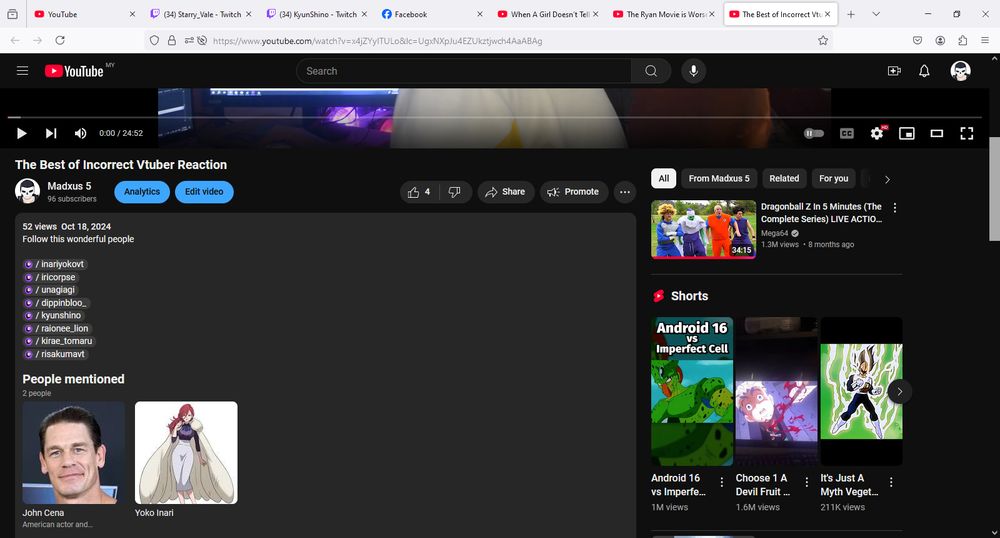Reload the page
1000x538 pixels.
click(x=60, y=40)
